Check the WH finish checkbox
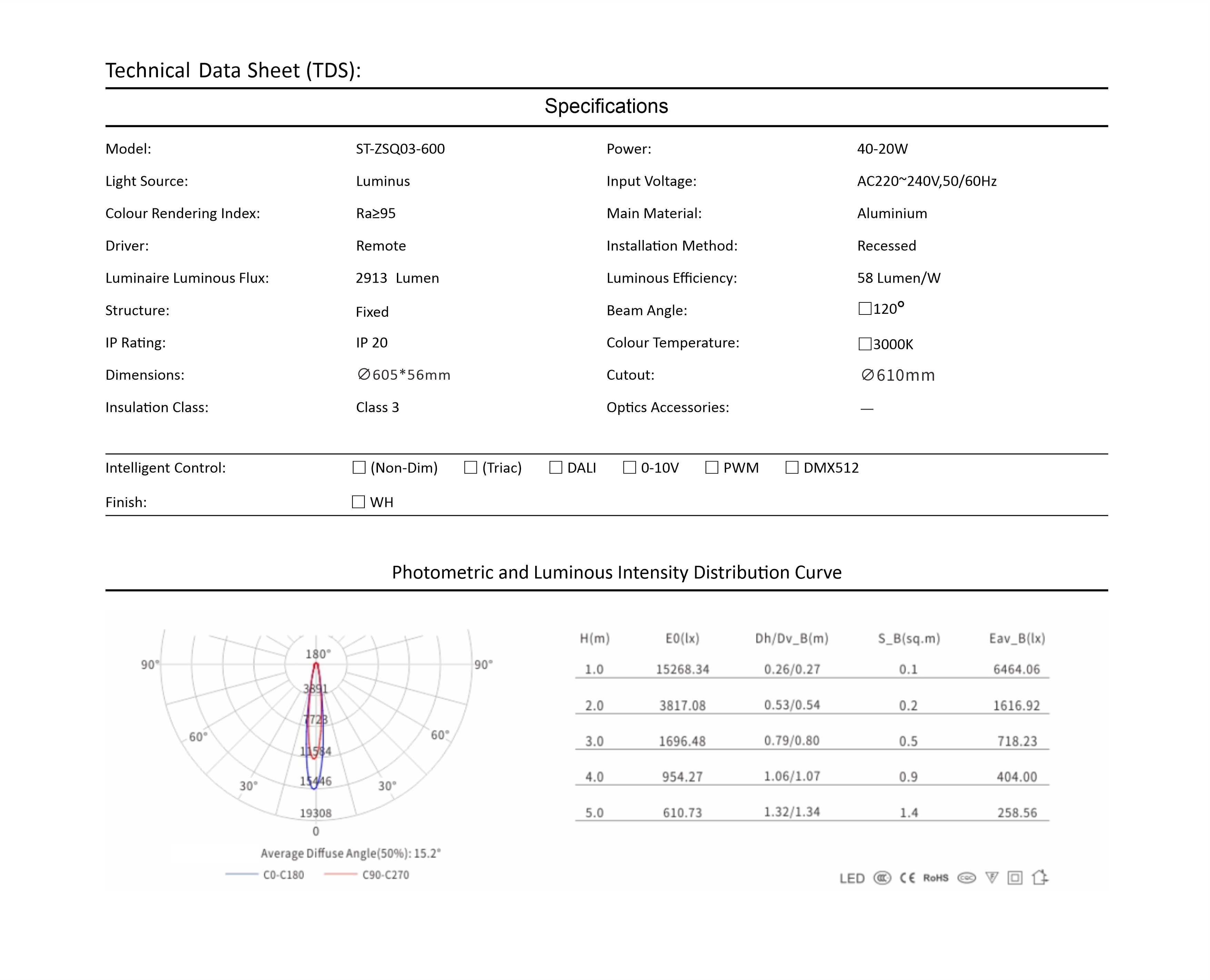Viewport: 1210px width, 980px height. pyautogui.click(x=358, y=502)
